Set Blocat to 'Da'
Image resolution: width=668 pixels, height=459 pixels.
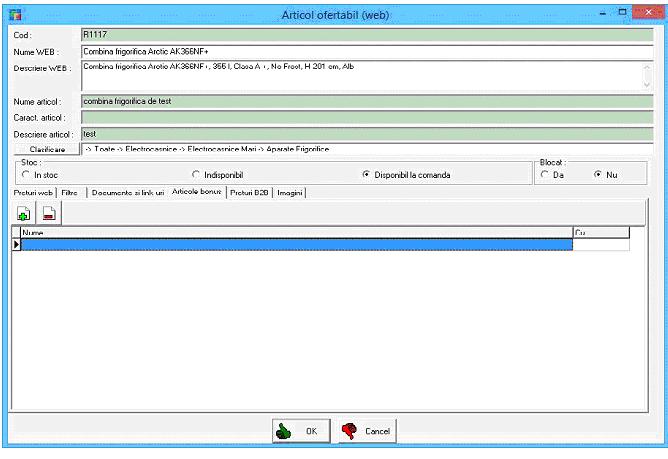[544, 175]
